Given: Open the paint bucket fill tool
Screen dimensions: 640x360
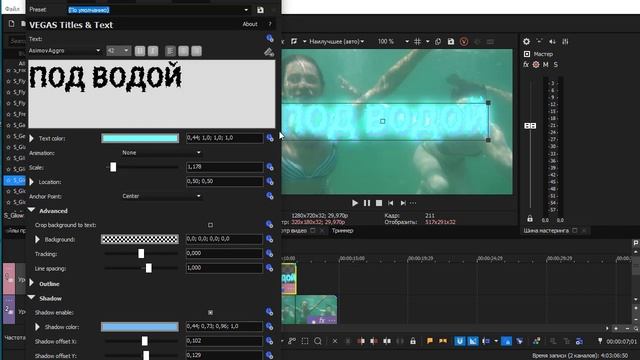Looking at the screenshot, I should point(269,52).
